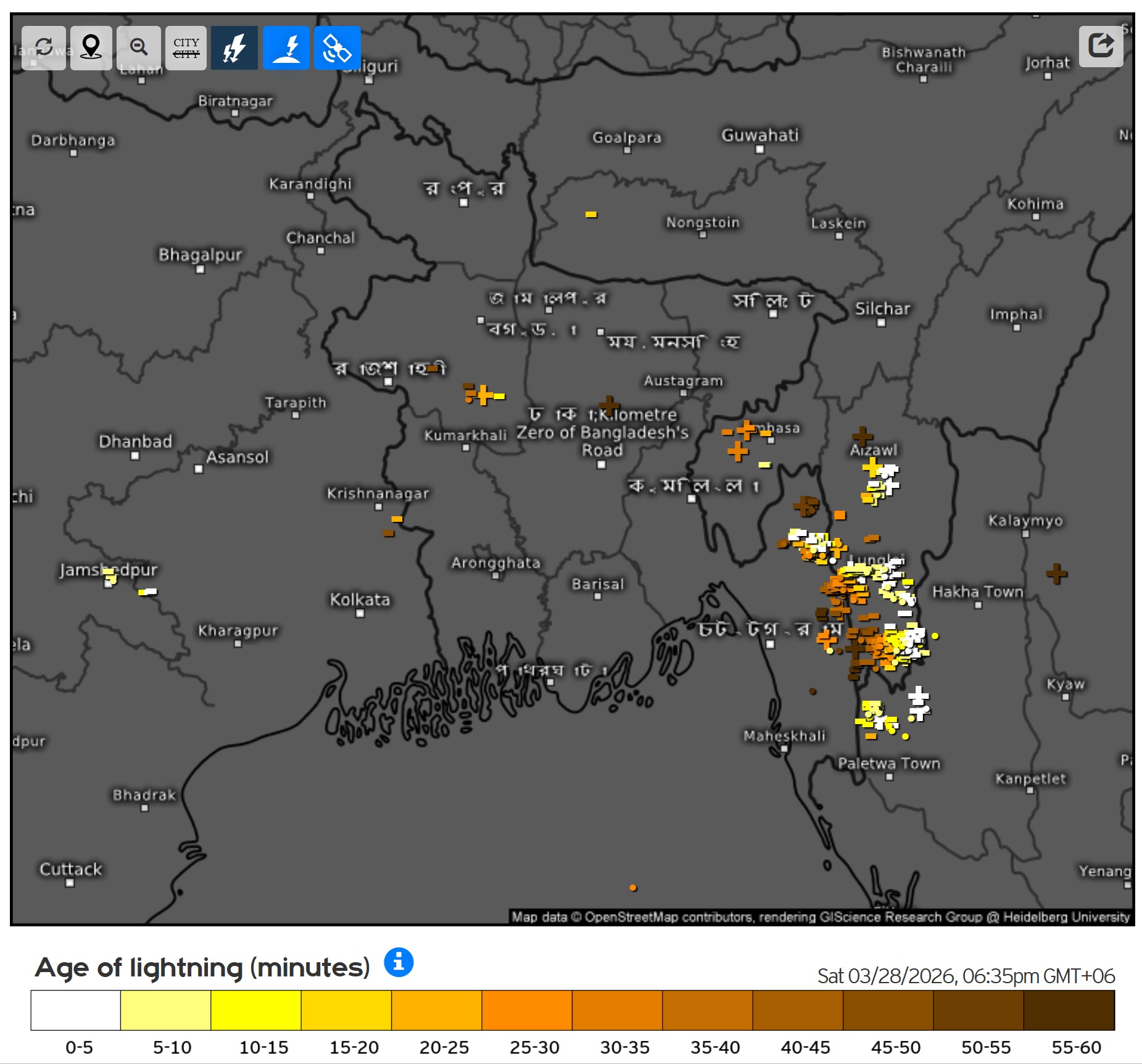Toggle city labels with CITY button
The height and width of the screenshot is (1064, 1142).
(x=186, y=47)
